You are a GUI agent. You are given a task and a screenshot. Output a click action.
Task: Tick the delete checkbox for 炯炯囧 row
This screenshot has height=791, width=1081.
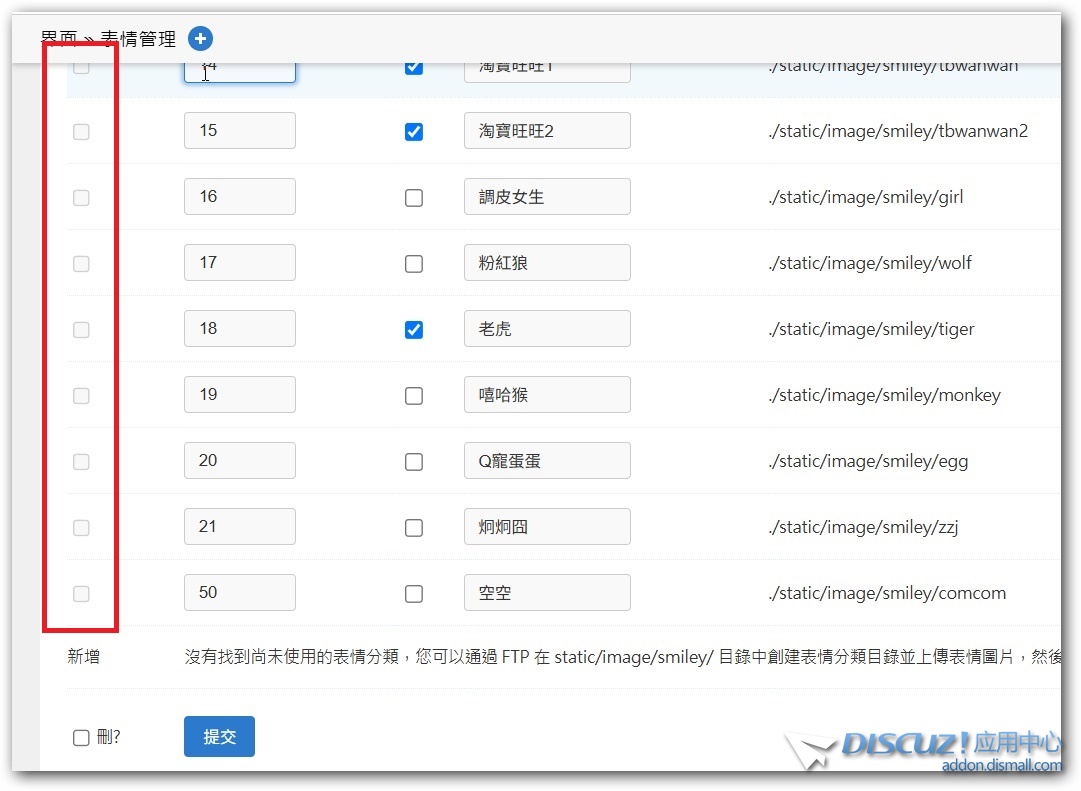click(81, 528)
